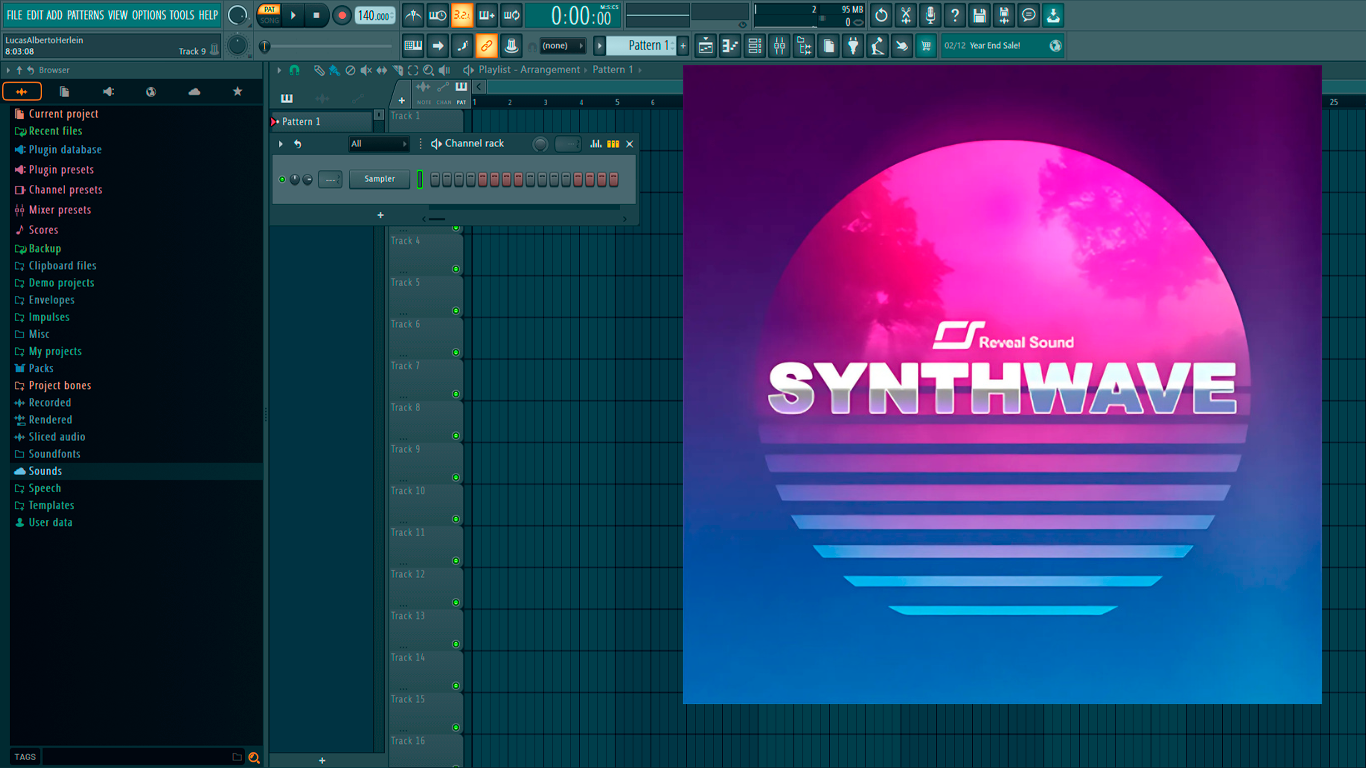Click the Sampler channel selector LED
1366x768 pixels.
click(420, 179)
